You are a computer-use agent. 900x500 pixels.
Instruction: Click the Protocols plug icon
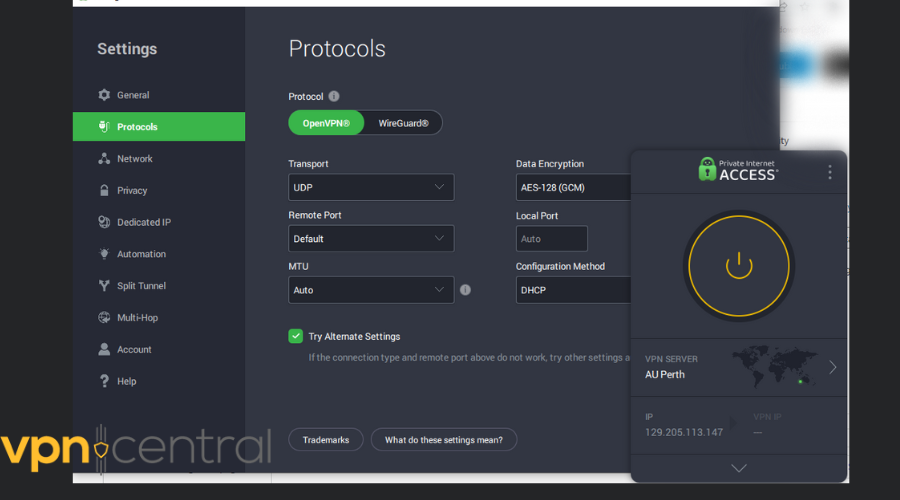104,127
